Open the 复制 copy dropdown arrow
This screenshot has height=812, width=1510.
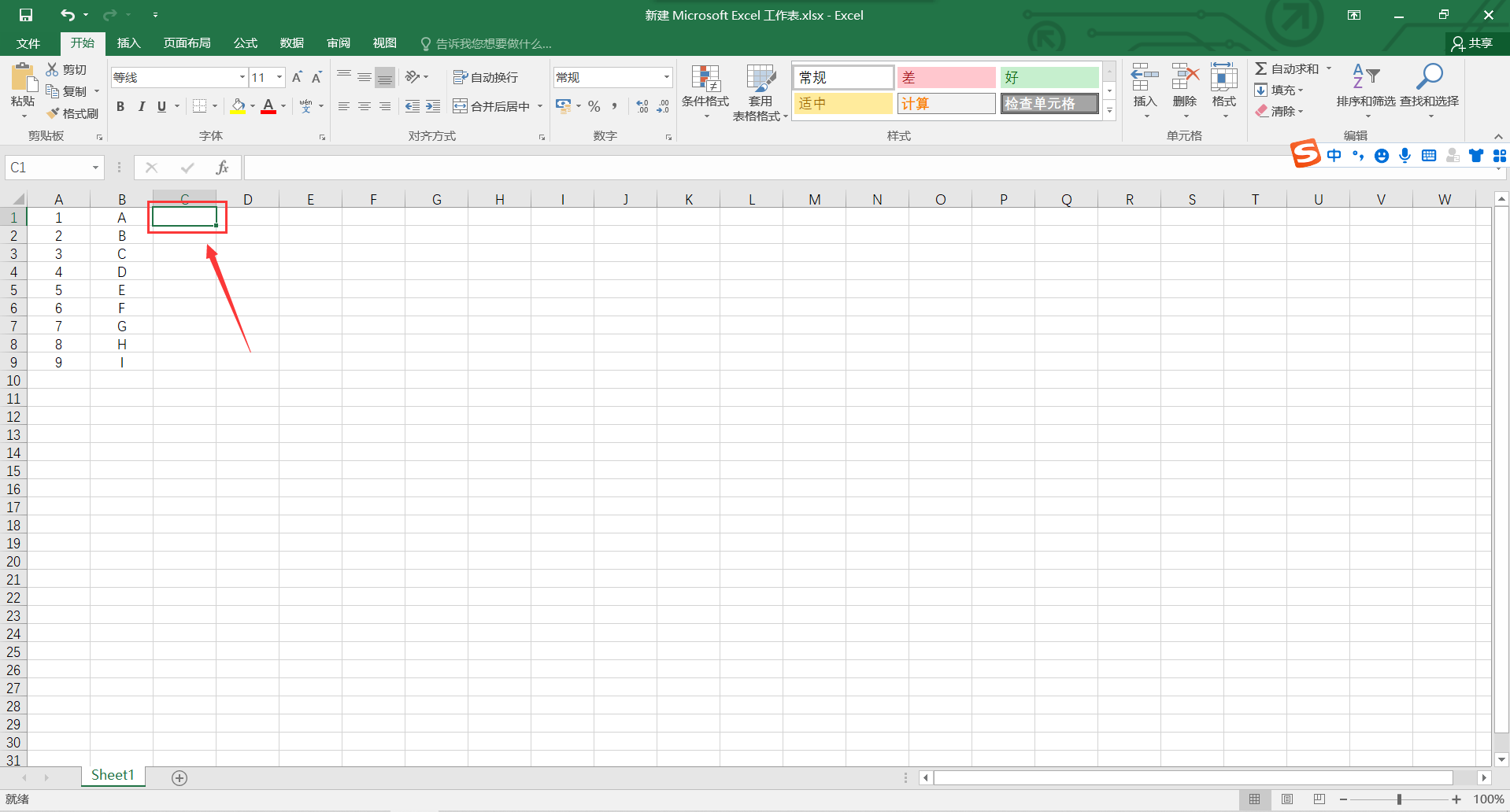coord(97,91)
